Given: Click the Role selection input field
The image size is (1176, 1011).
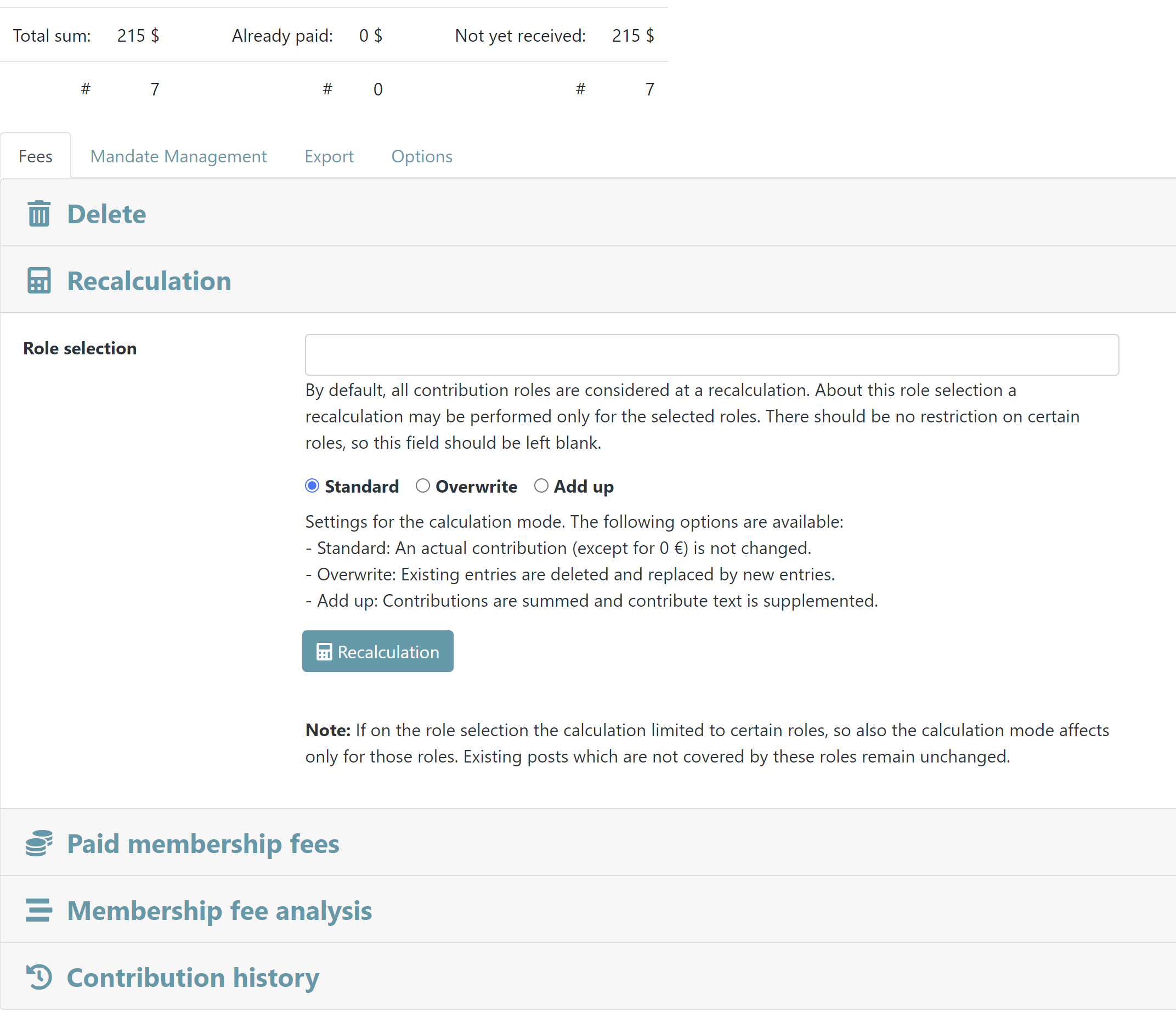Looking at the screenshot, I should pyautogui.click(x=712, y=355).
